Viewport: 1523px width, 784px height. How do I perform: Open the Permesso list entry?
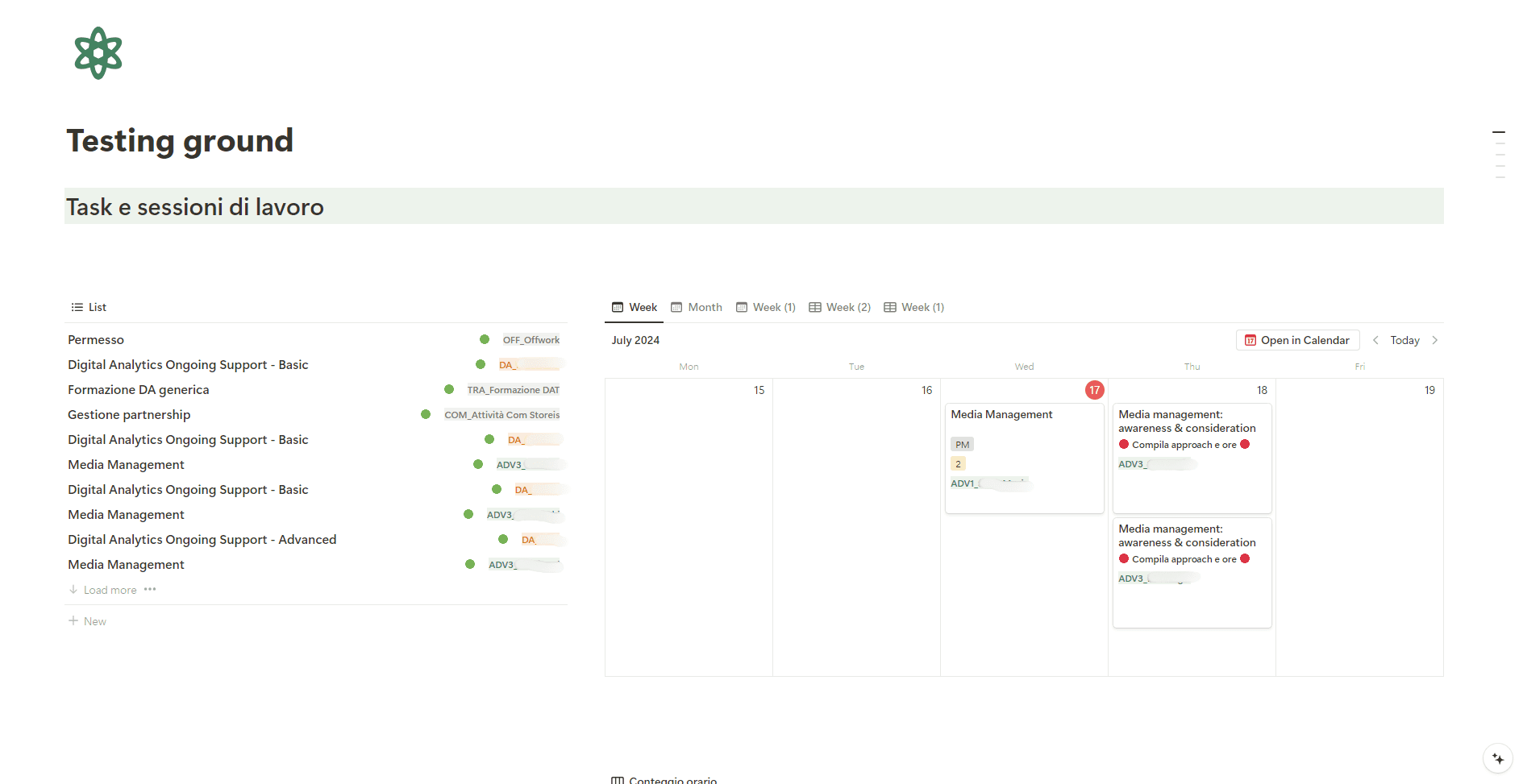[316, 339]
